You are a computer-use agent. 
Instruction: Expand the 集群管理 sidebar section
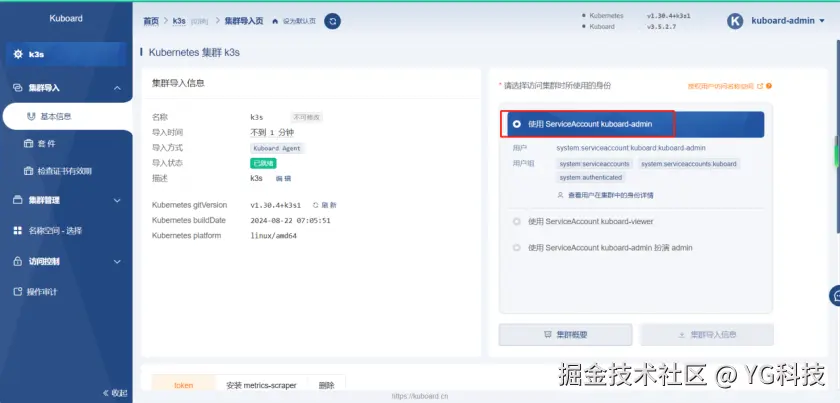(117, 200)
